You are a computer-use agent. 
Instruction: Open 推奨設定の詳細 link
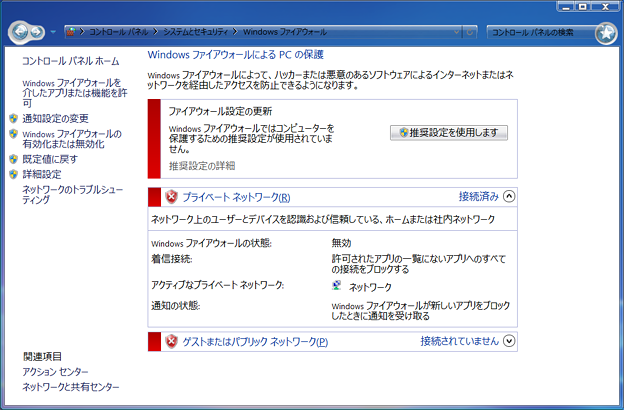202,166
